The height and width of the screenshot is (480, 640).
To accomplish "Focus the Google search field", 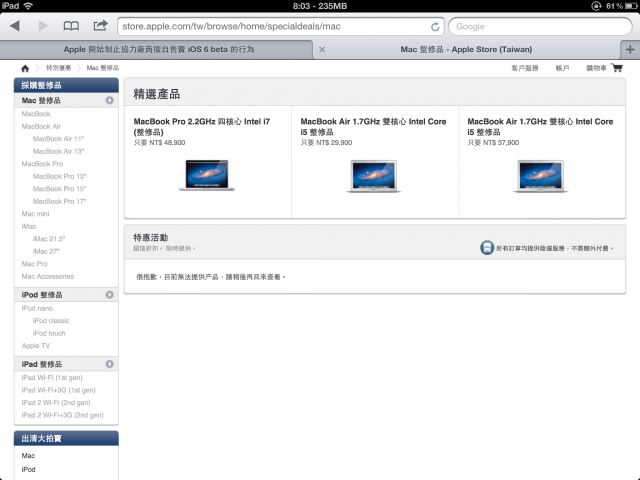I will [x=540, y=27].
